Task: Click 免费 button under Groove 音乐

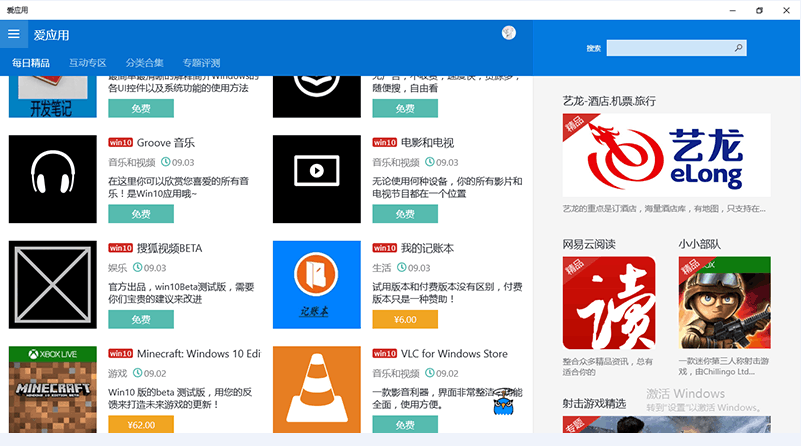Action: 140,214
